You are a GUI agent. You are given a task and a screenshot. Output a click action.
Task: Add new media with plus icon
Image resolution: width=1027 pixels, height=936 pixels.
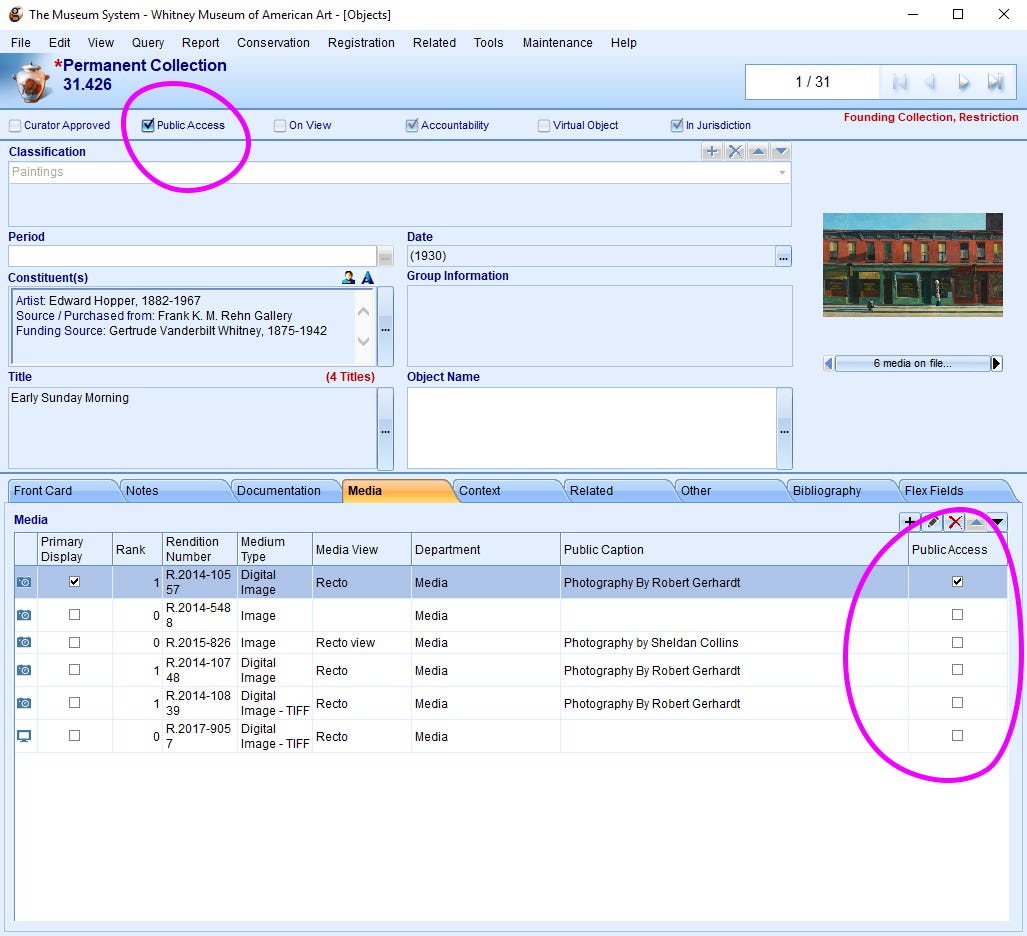pos(909,522)
